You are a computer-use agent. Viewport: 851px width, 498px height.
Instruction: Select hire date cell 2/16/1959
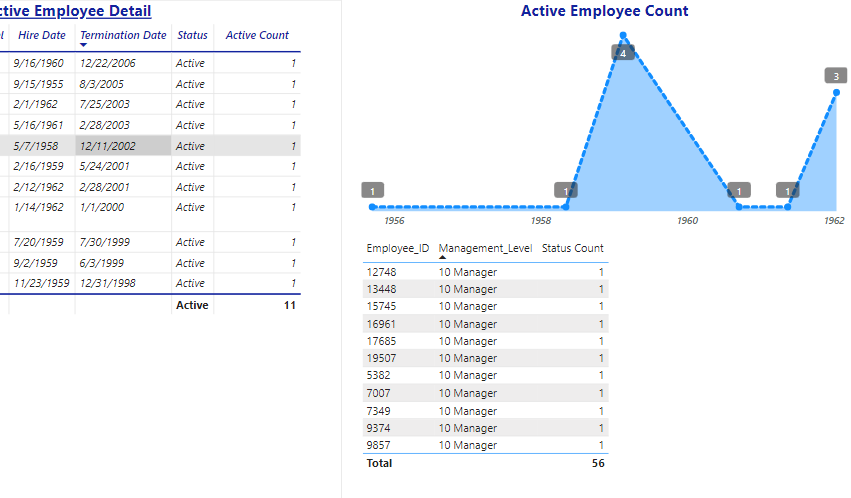pyautogui.click(x=39, y=167)
